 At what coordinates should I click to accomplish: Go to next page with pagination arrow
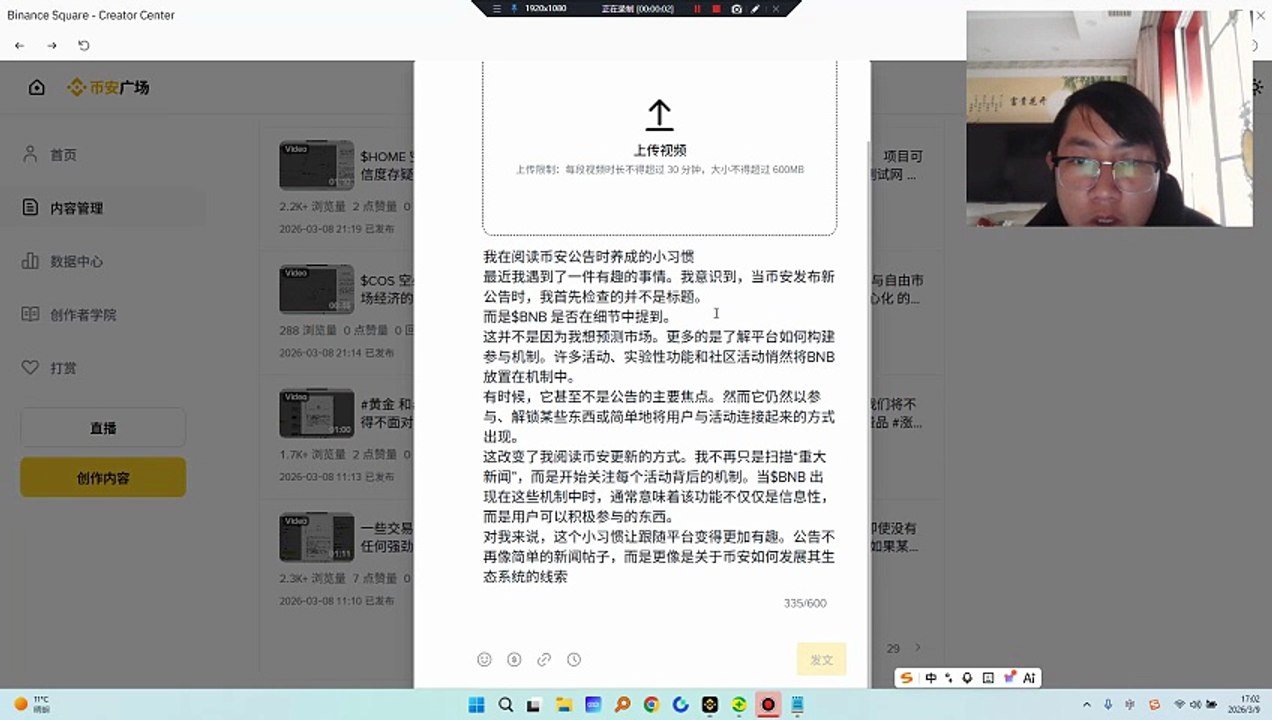point(918,648)
